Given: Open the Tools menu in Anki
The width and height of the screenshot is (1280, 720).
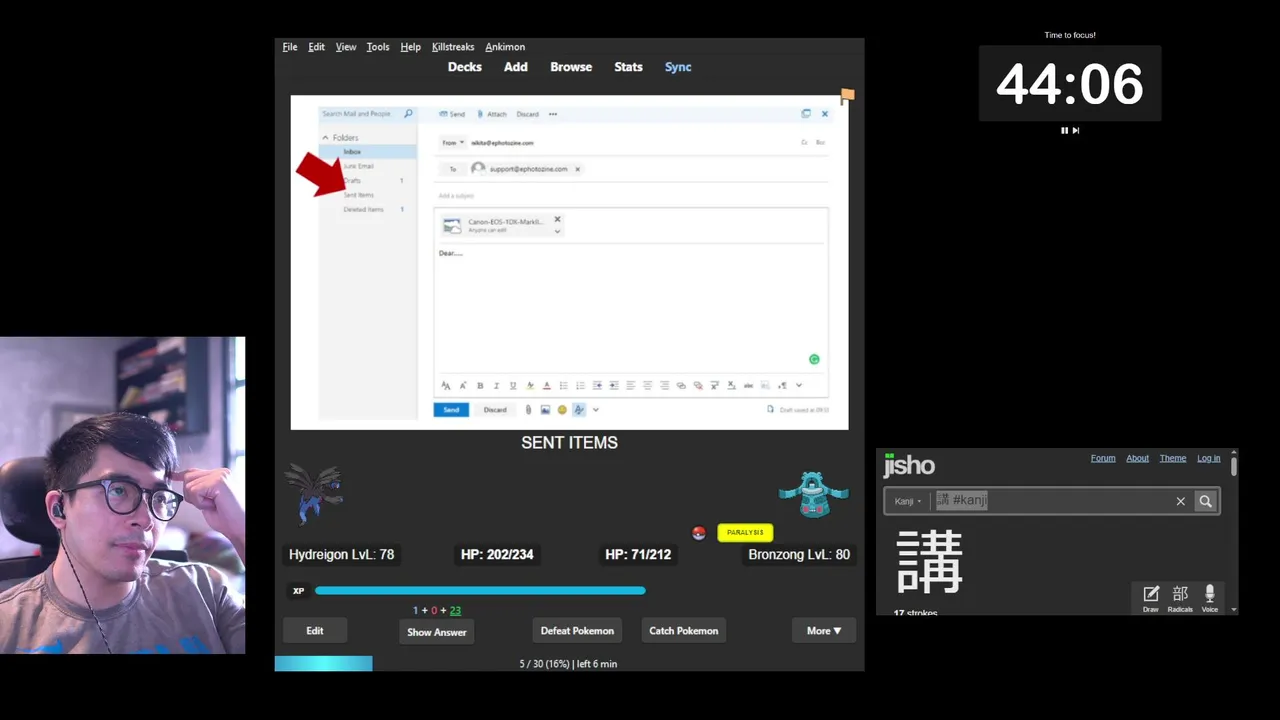Looking at the screenshot, I should coord(378,47).
